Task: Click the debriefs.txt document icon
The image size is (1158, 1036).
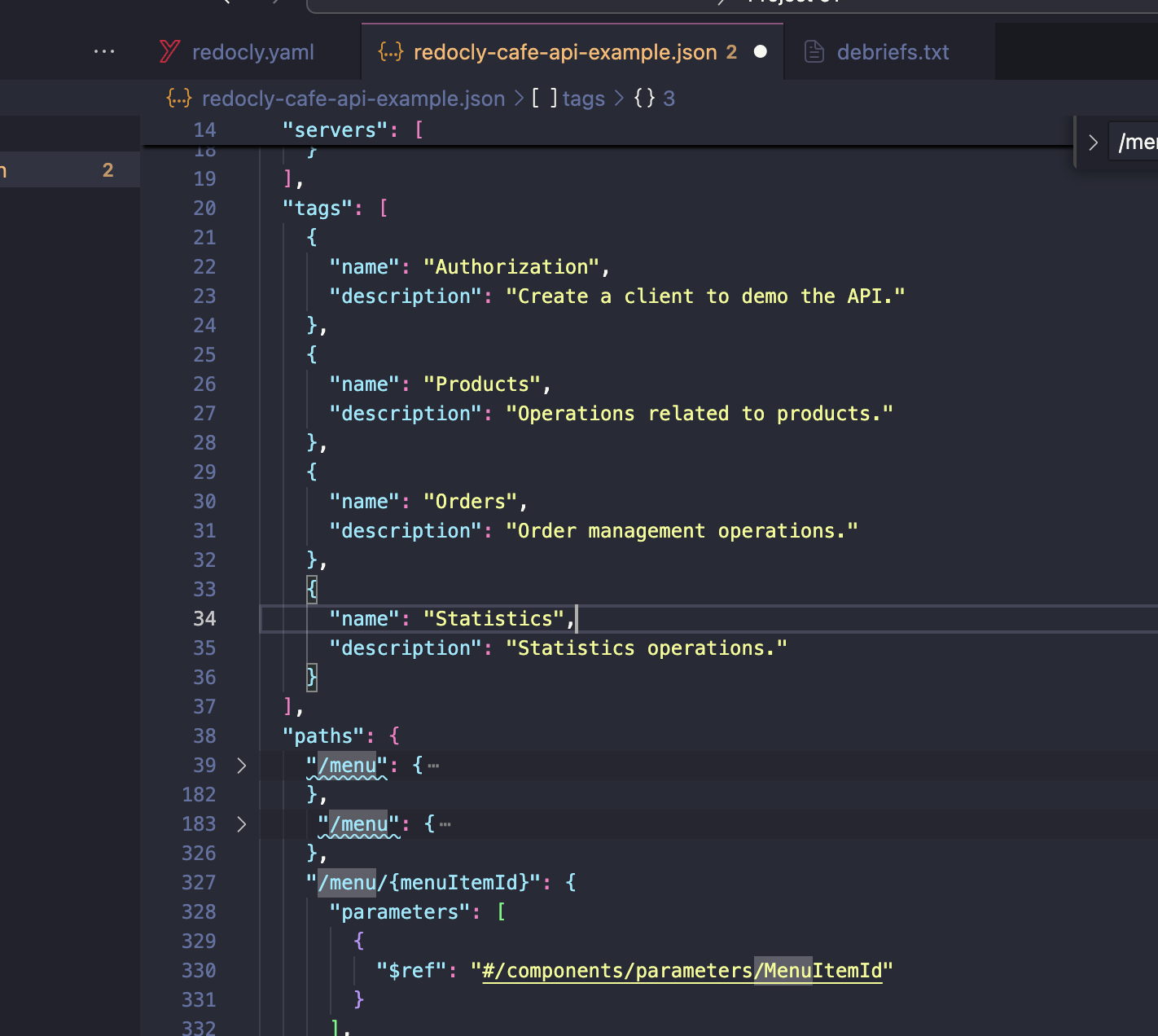Action: [x=814, y=52]
